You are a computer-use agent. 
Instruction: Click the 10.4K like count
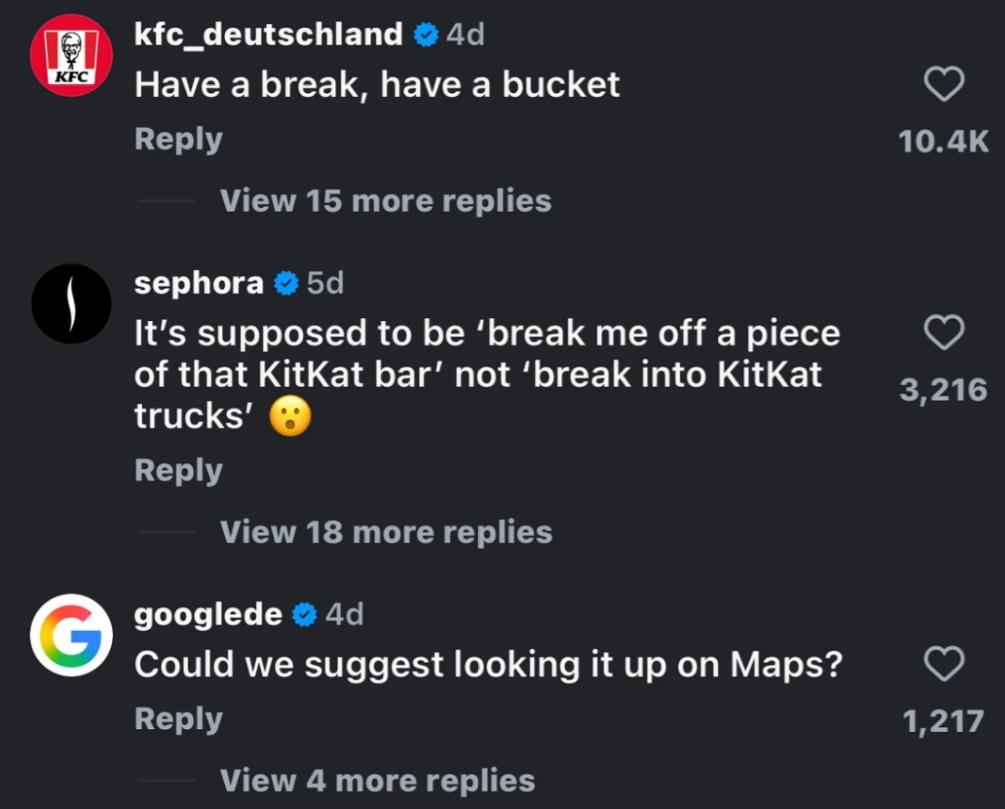(x=943, y=142)
